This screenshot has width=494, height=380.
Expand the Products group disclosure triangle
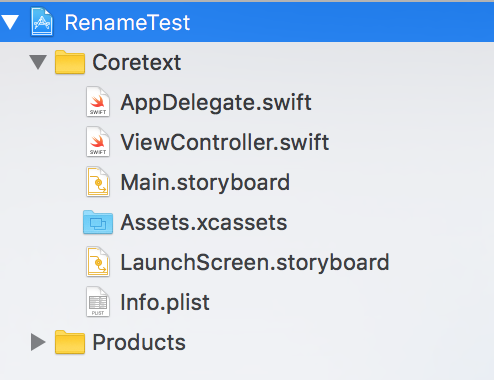click(x=38, y=342)
